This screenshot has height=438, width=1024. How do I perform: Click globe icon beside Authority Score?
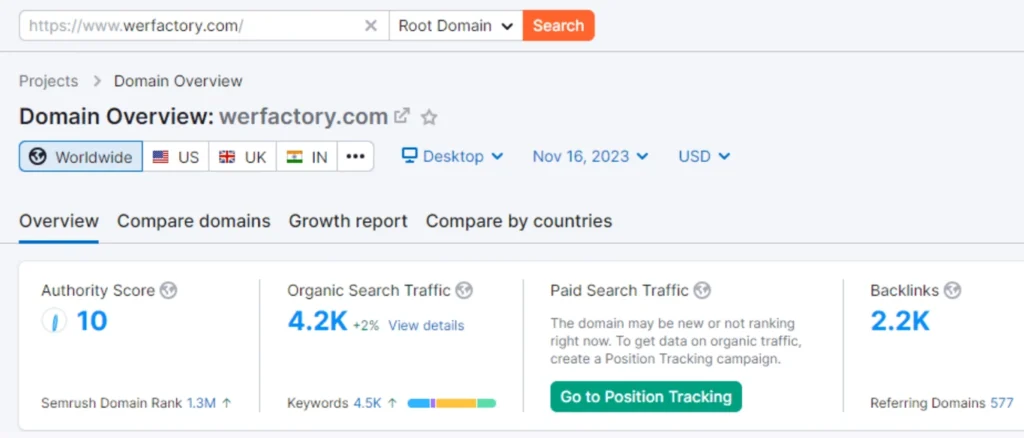coord(168,290)
